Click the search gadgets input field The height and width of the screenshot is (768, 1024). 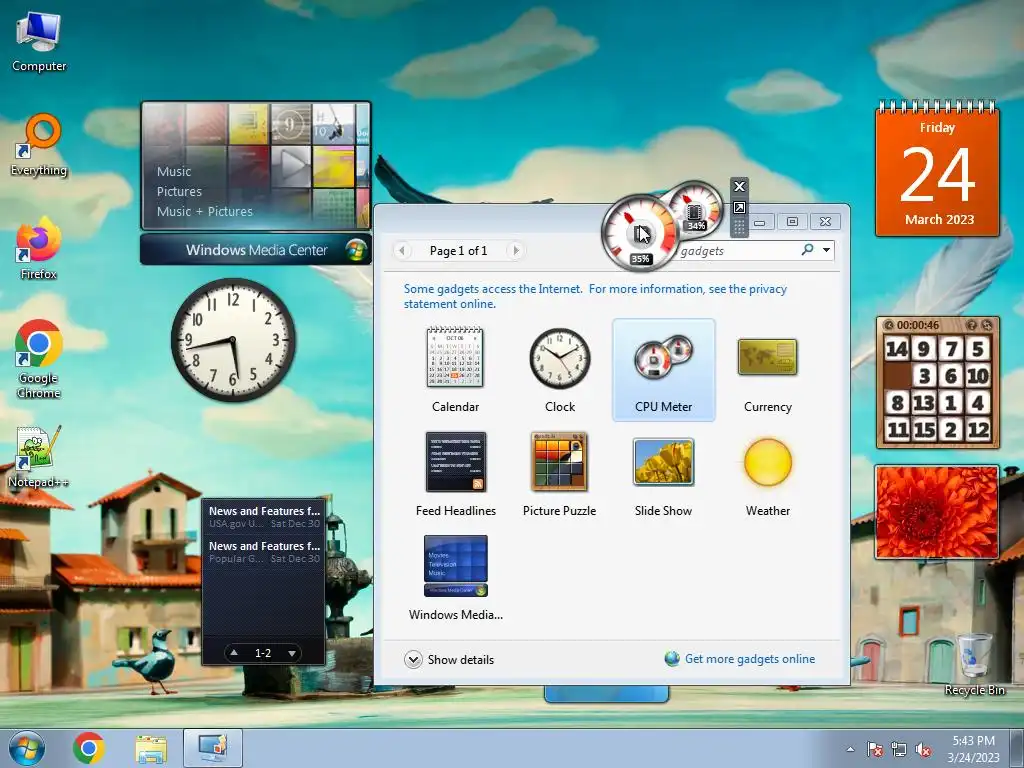pos(738,251)
